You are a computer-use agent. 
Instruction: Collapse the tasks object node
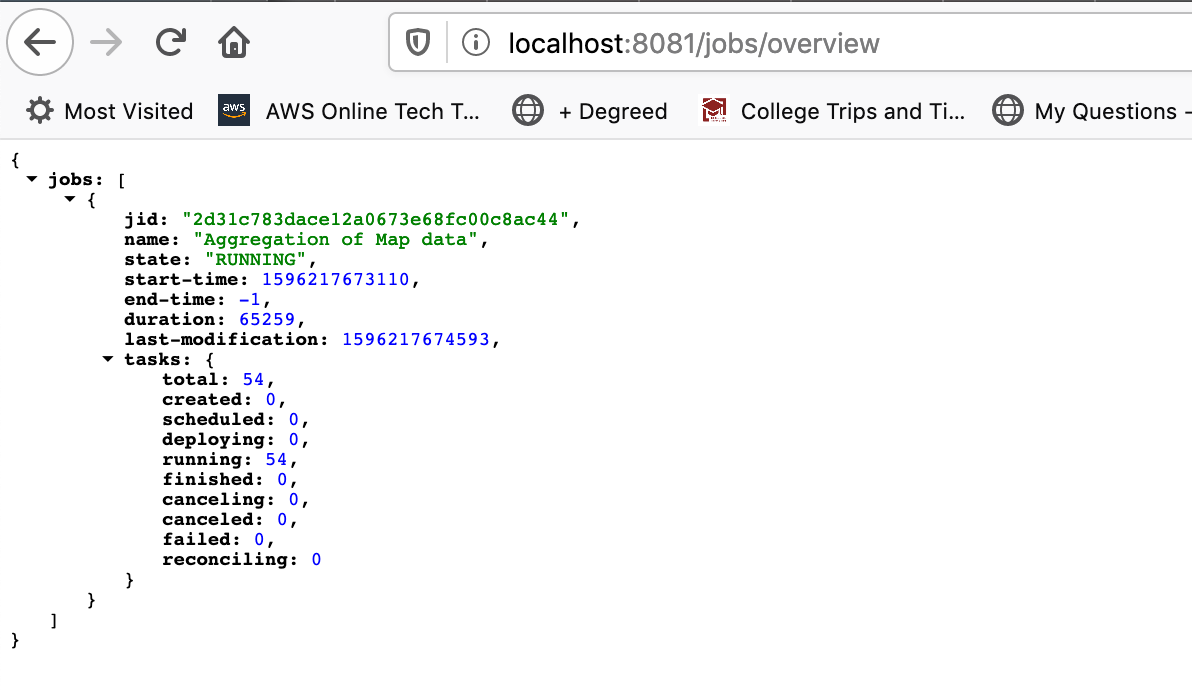[108, 359]
